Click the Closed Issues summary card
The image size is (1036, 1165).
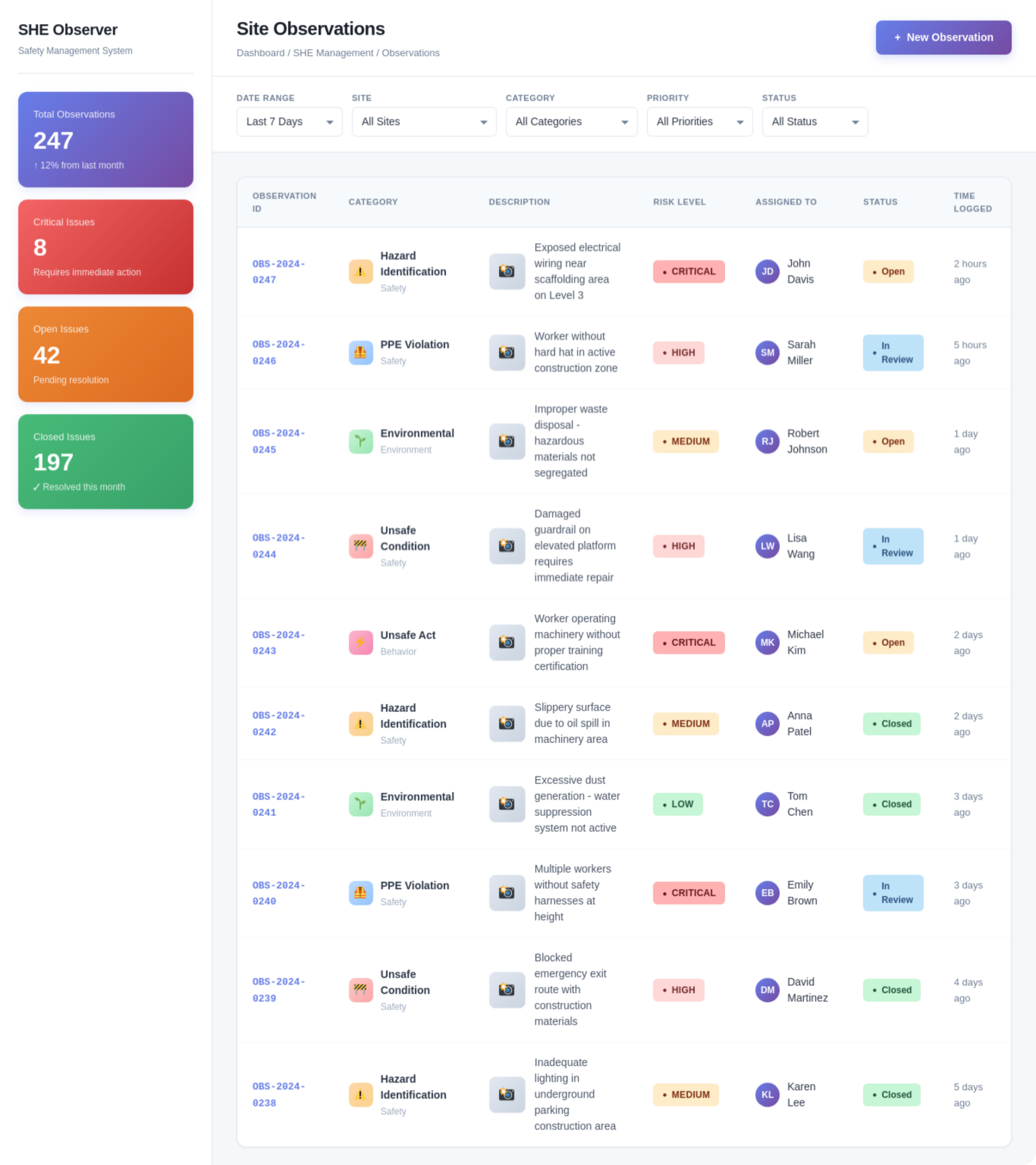pyautogui.click(x=105, y=461)
